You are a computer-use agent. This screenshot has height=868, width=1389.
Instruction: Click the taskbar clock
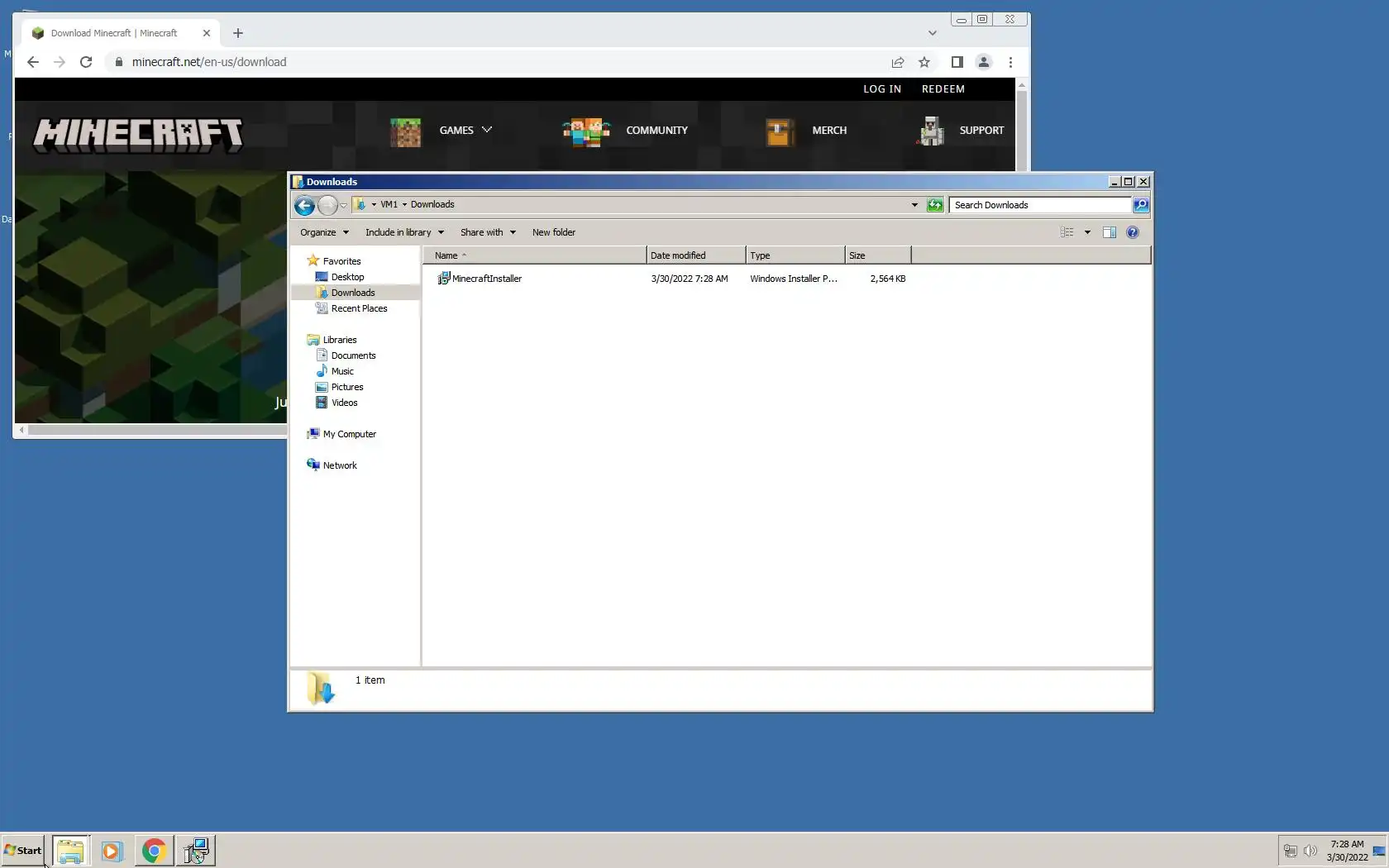click(1347, 851)
